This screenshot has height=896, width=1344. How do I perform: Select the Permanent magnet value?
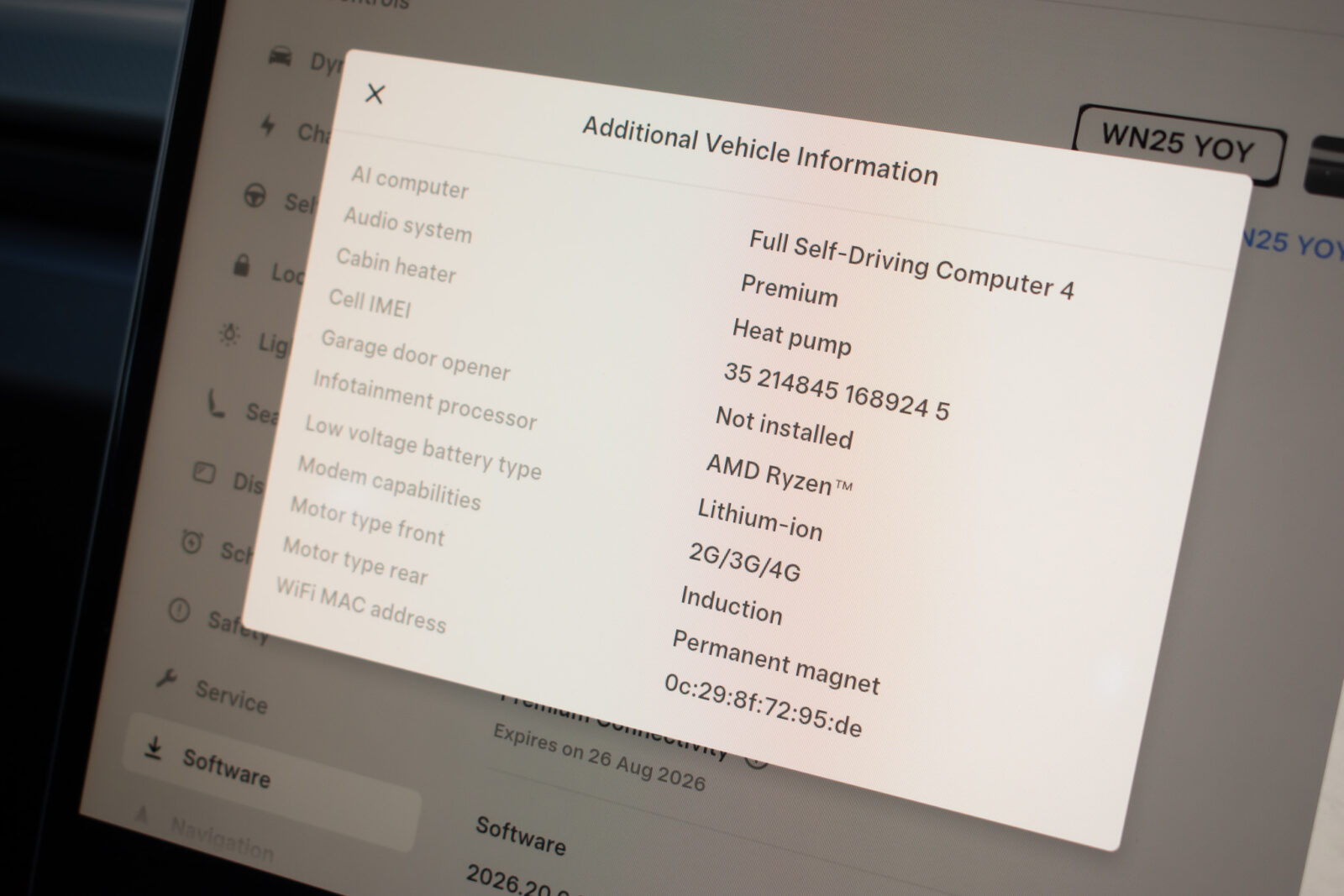pos(775,662)
